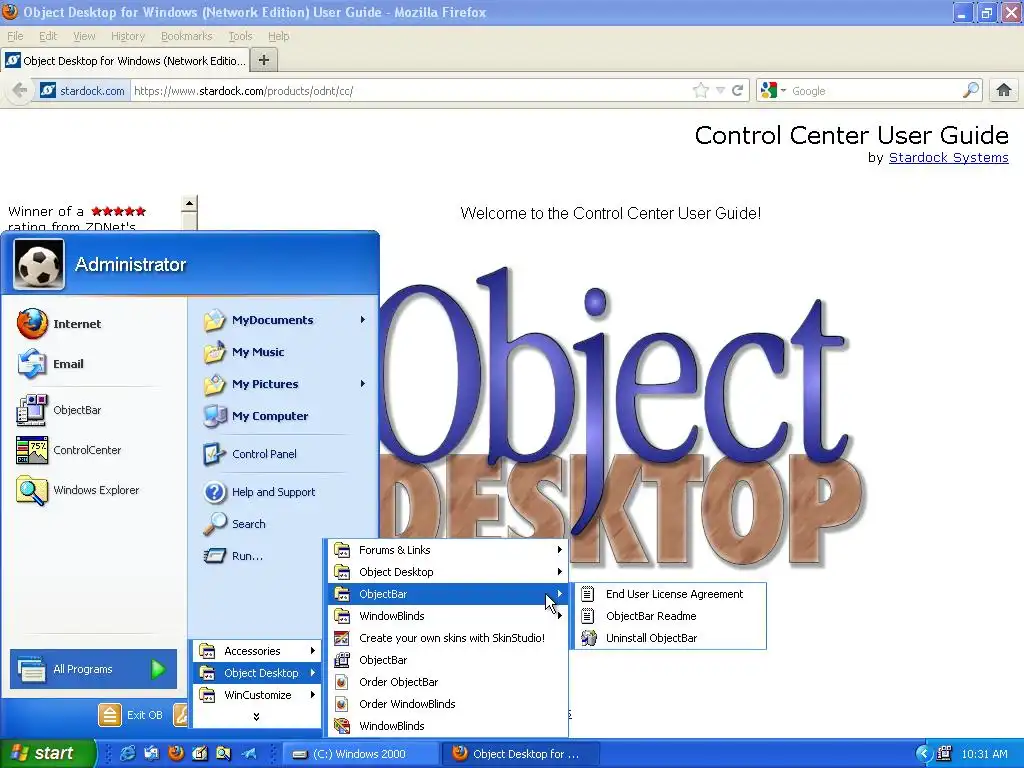The image size is (1024, 768).
Task: Expand hidden system tray icons
Action: (x=923, y=754)
